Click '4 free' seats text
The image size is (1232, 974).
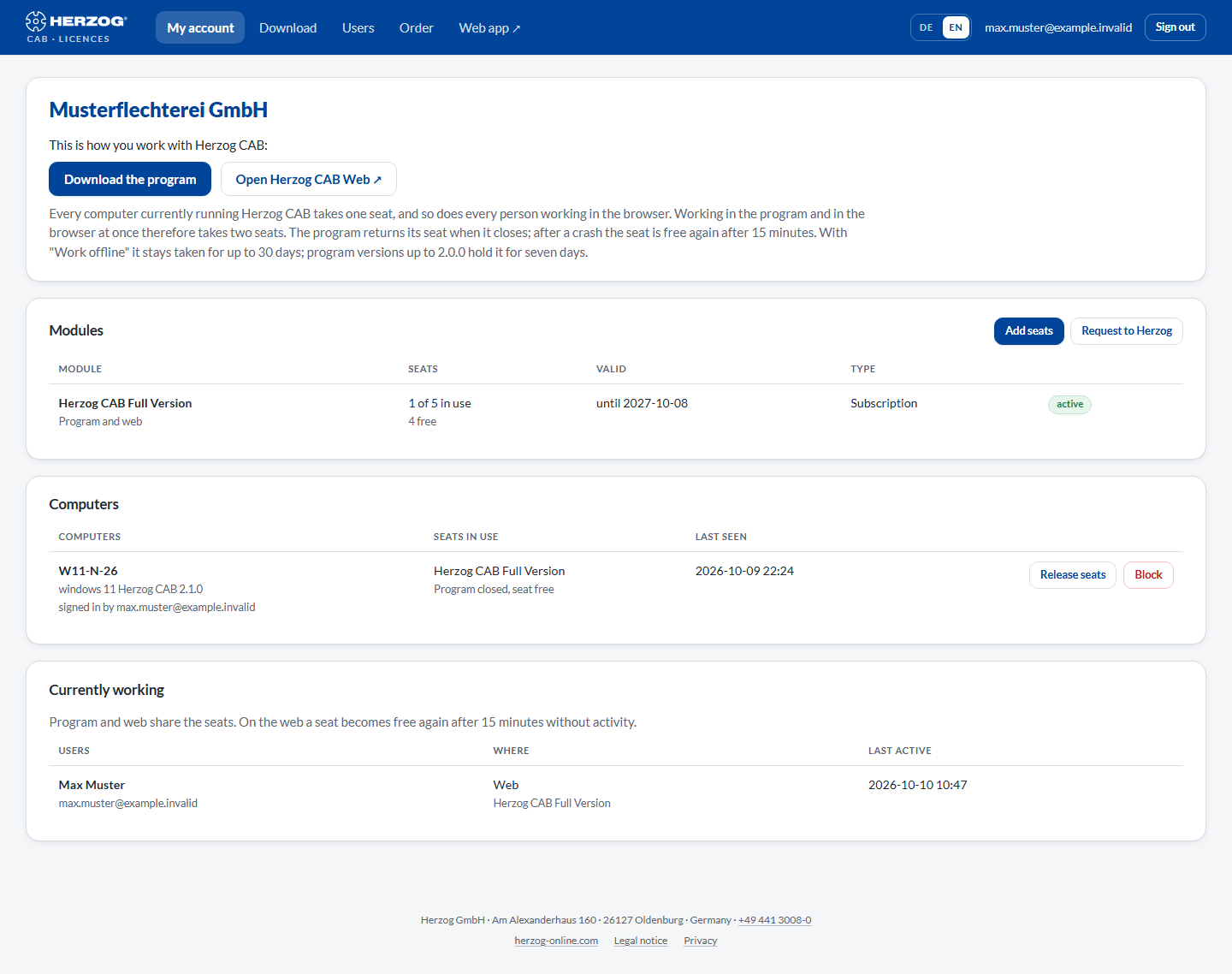tap(423, 422)
